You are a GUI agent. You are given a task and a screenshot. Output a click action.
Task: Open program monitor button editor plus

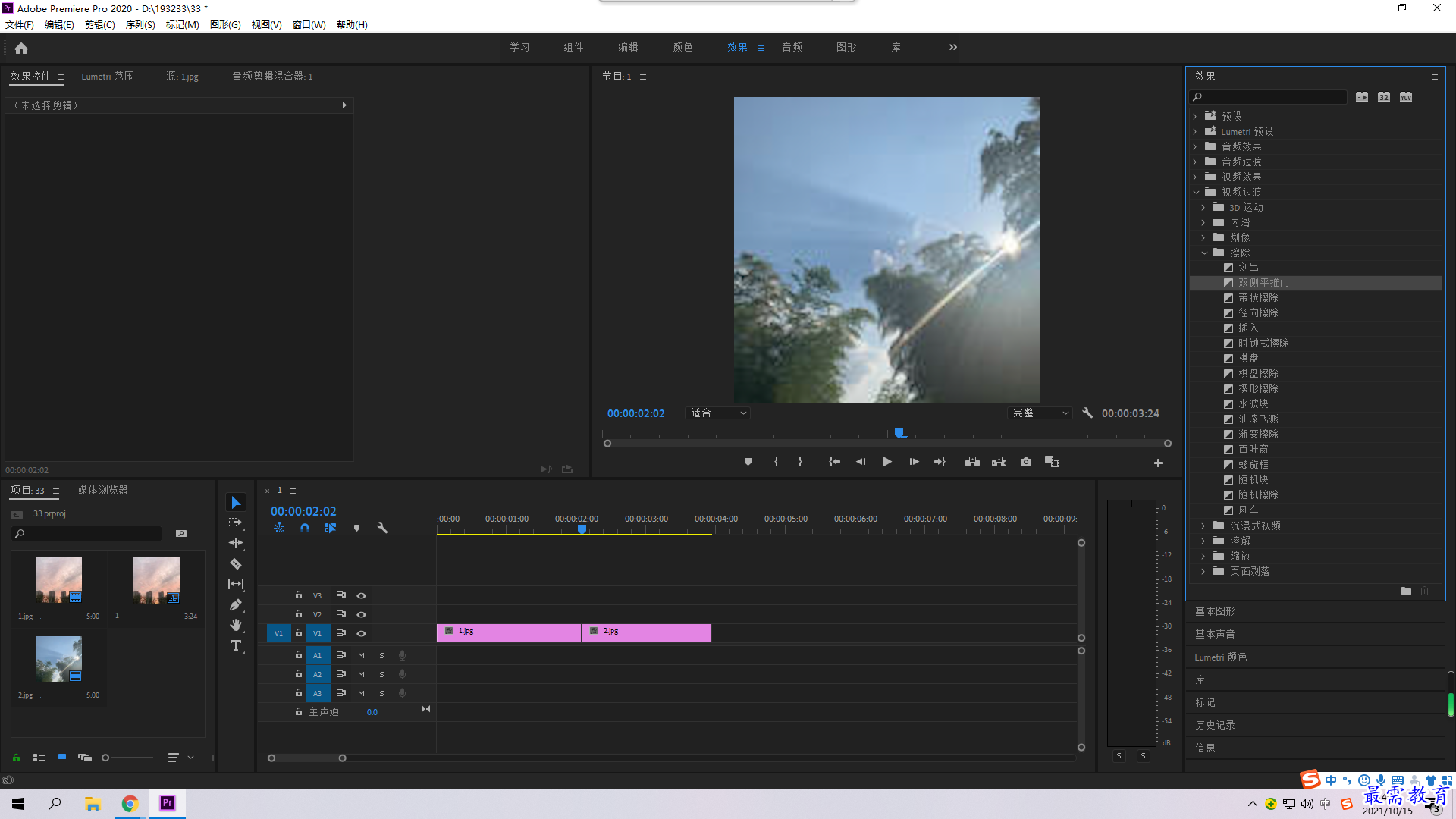pyautogui.click(x=1158, y=463)
